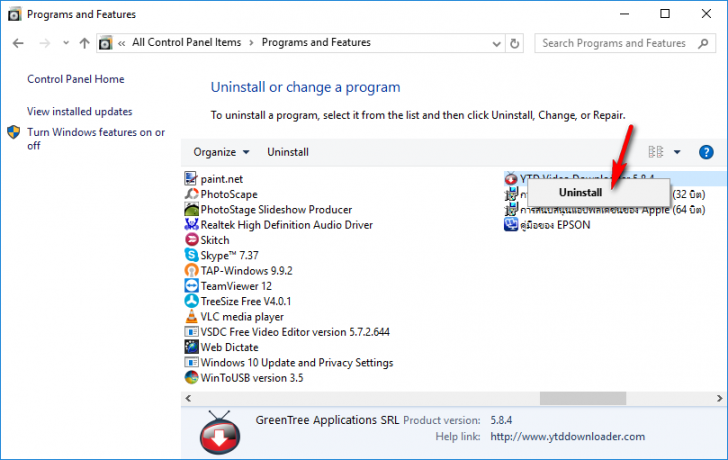Click the forward navigation arrow
The width and height of the screenshot is (728, 460).
45,43
